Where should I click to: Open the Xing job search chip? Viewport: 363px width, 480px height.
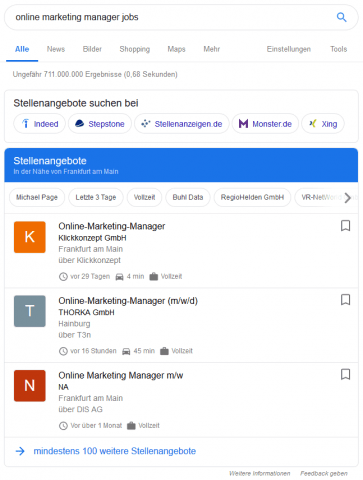click(x=323, y=124)
